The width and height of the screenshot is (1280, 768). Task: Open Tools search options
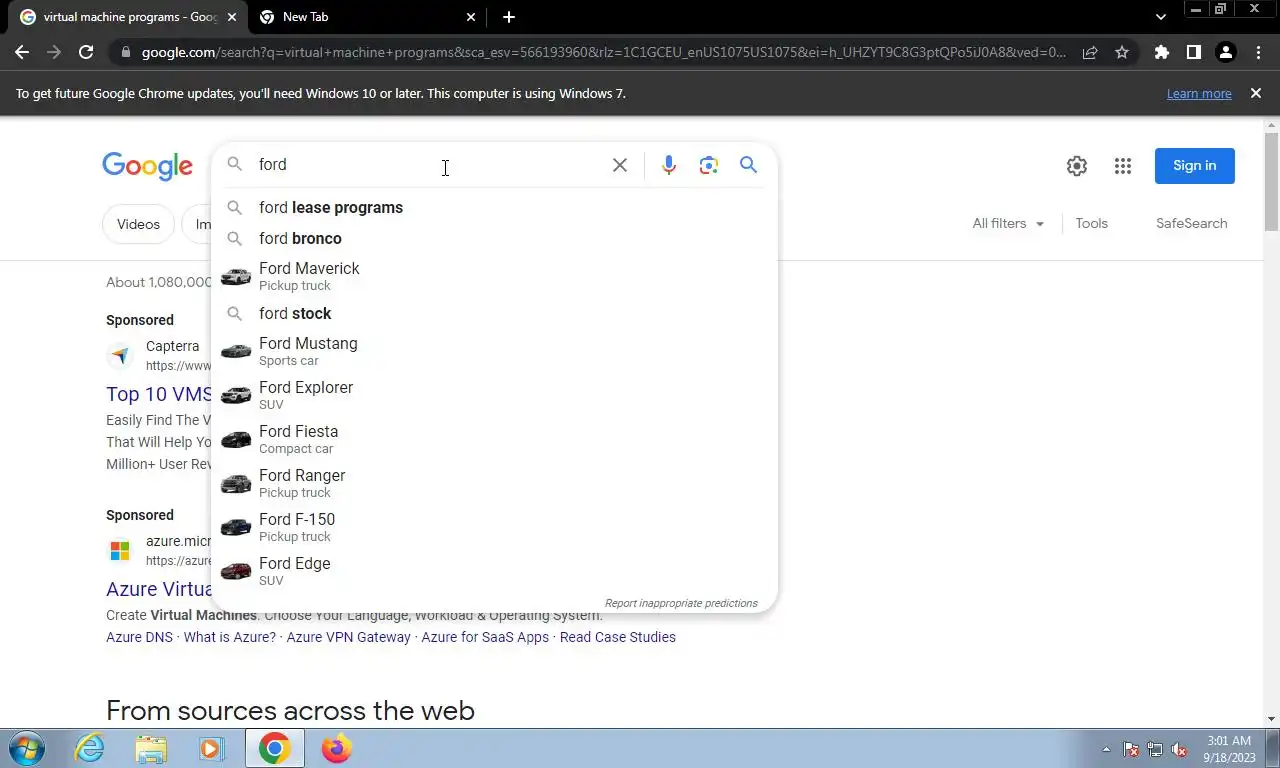coord(1091,224)
